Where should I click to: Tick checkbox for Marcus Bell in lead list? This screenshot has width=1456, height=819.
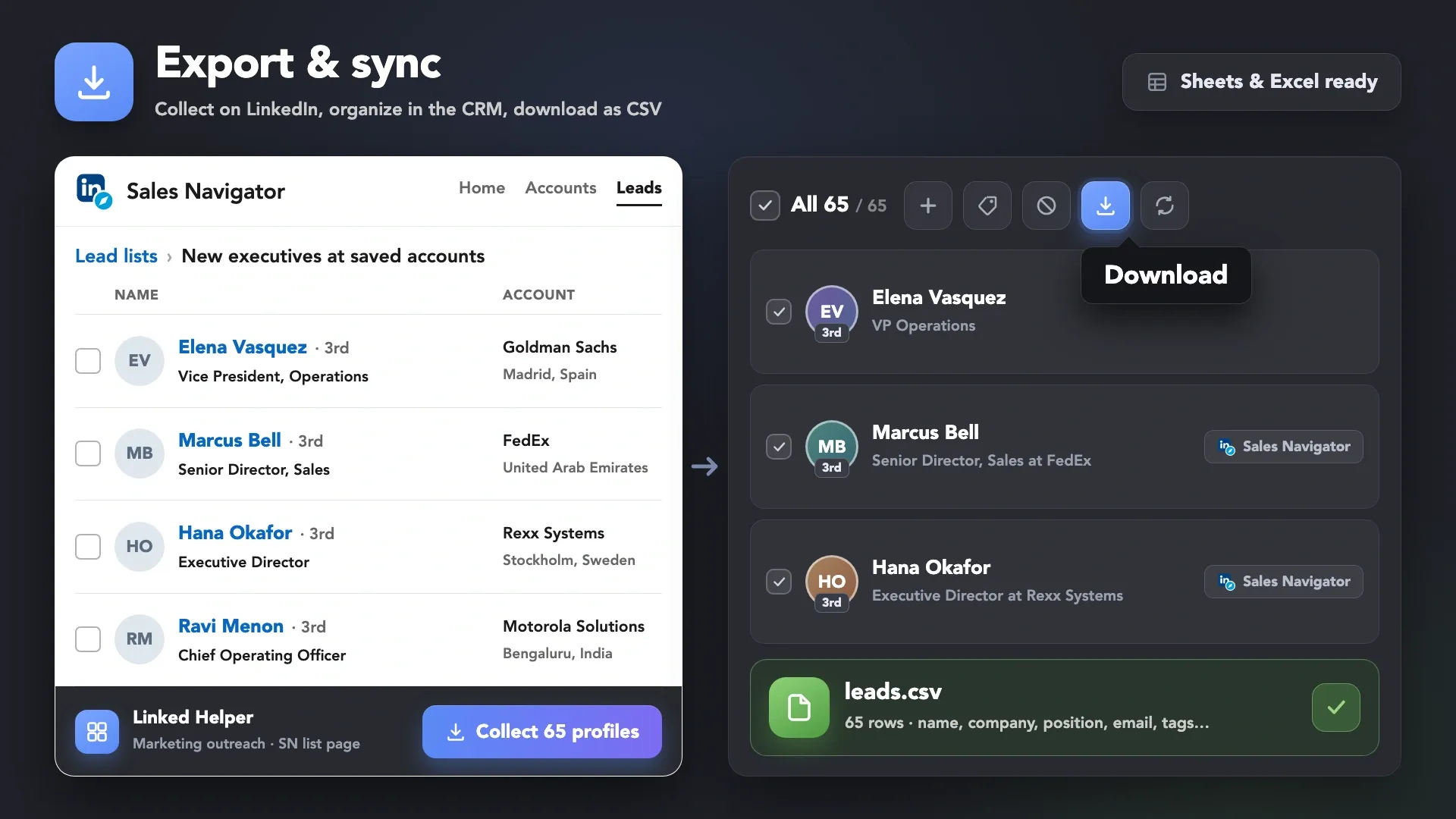tap(88, 453)
